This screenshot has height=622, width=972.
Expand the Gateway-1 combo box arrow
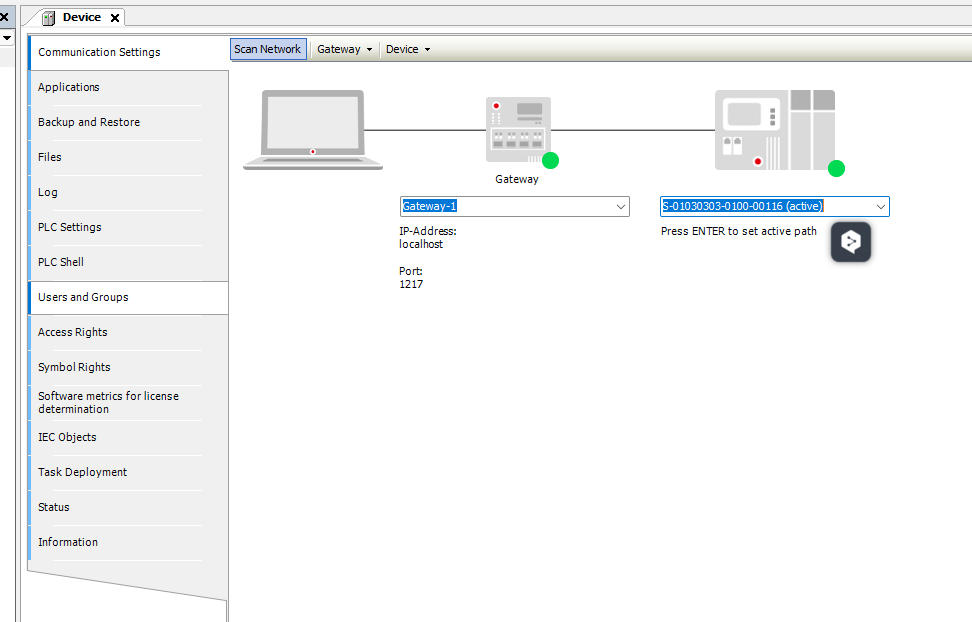click(x=621, y=207)
